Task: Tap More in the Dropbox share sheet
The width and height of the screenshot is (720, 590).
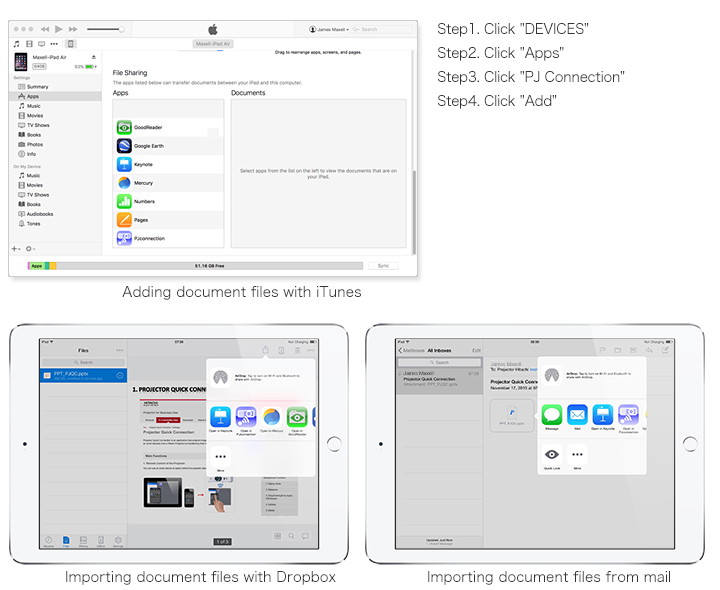Action: click(220, 457)
